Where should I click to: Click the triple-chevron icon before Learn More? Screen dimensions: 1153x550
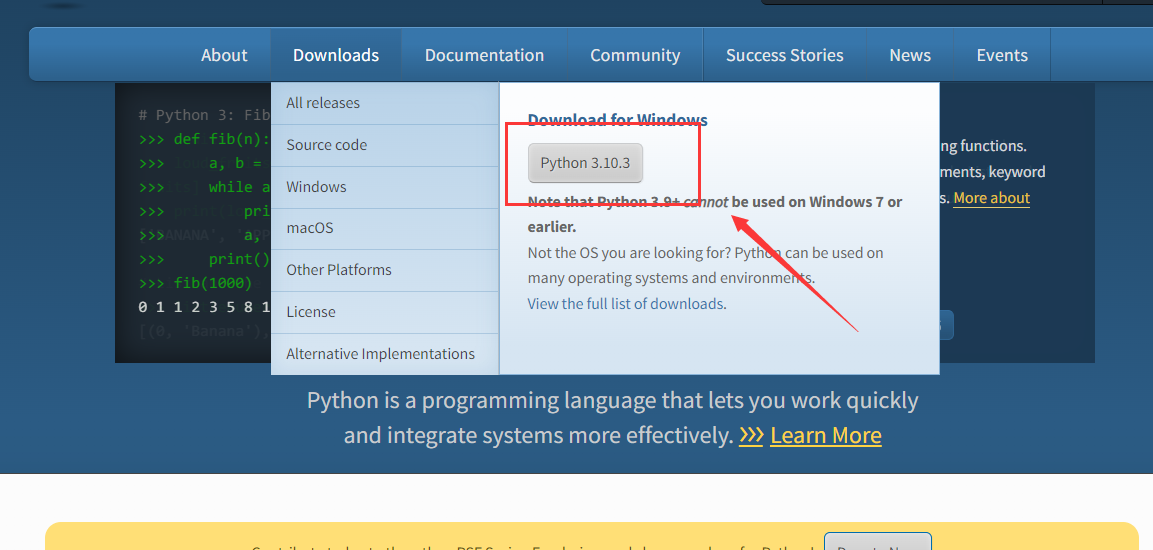[x=751, y=436]
